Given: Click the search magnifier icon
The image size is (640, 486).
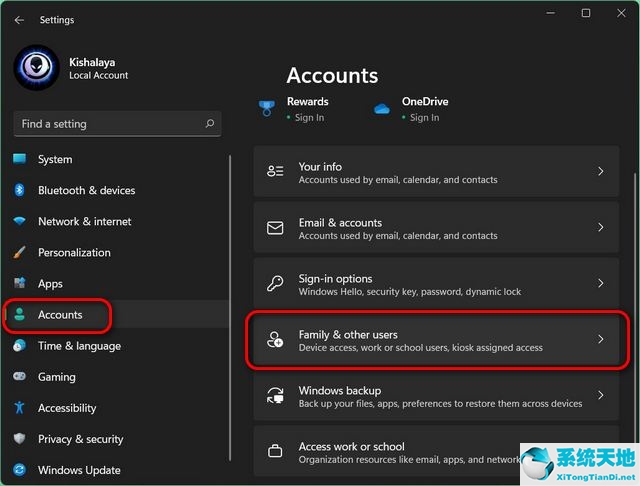Looking at the screenshot, I should pos(210,123).
